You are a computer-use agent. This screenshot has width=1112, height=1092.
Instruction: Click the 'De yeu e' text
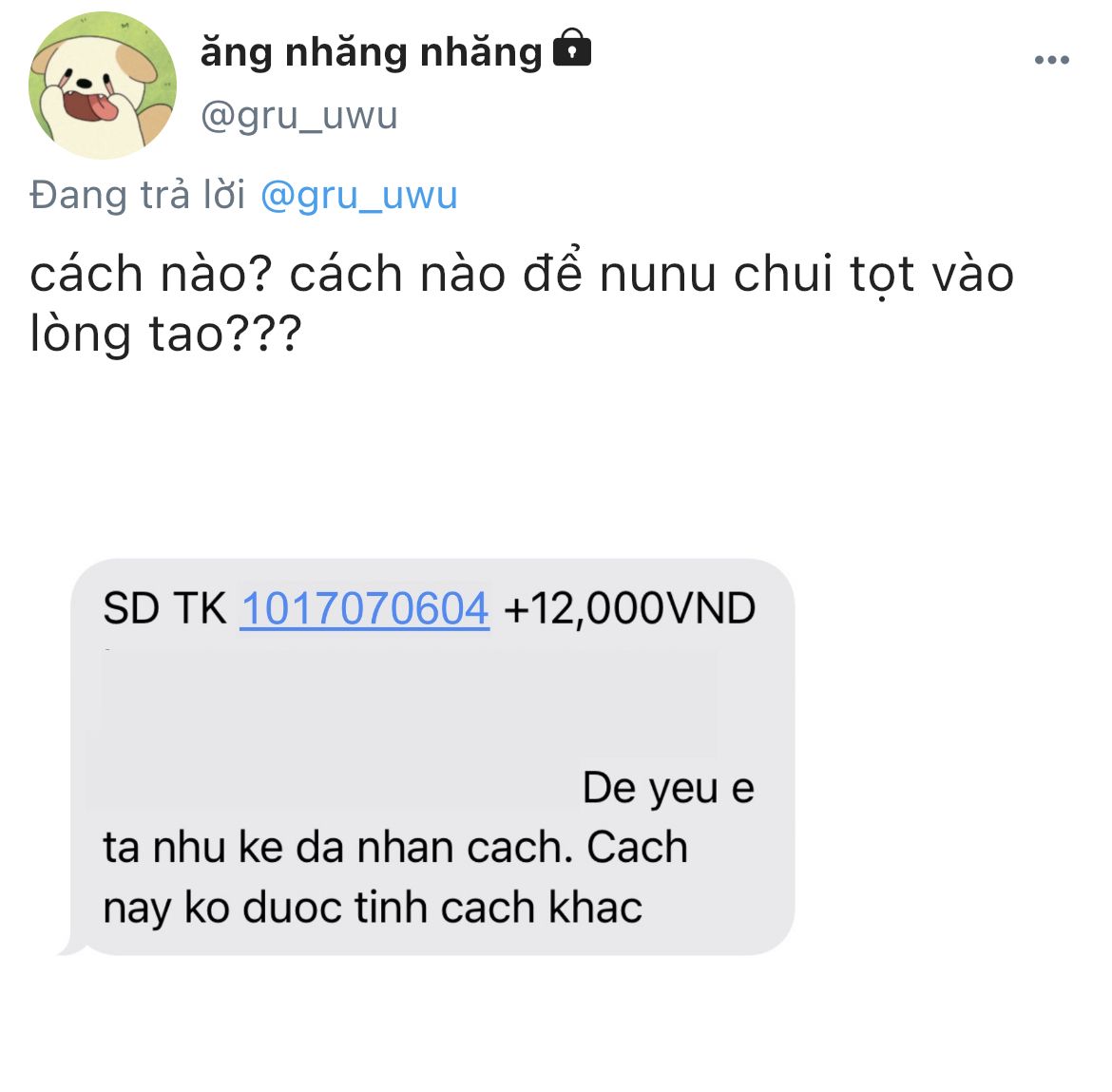point(668,788)
